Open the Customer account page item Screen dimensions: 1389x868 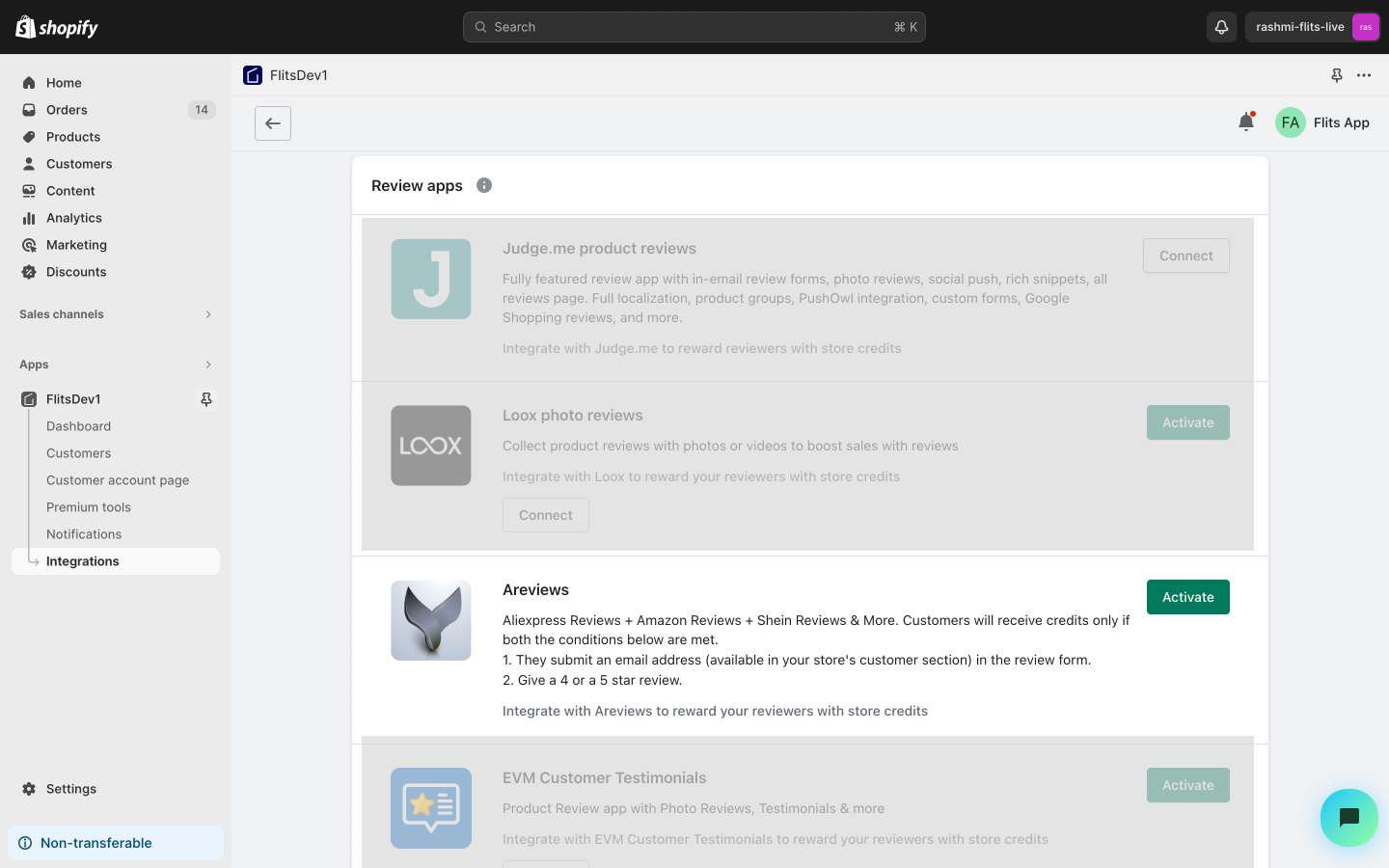click(118, 480)
